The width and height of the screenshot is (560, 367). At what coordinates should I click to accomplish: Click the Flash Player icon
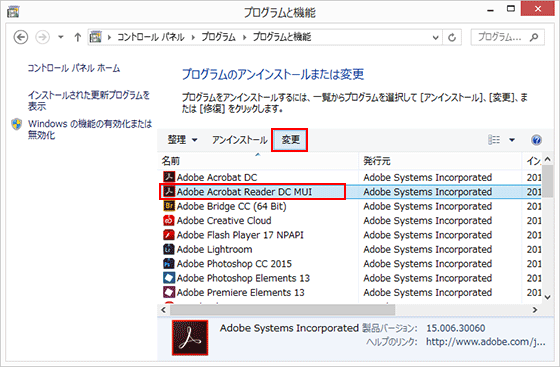pyautogui.click(x=169, y=235)
